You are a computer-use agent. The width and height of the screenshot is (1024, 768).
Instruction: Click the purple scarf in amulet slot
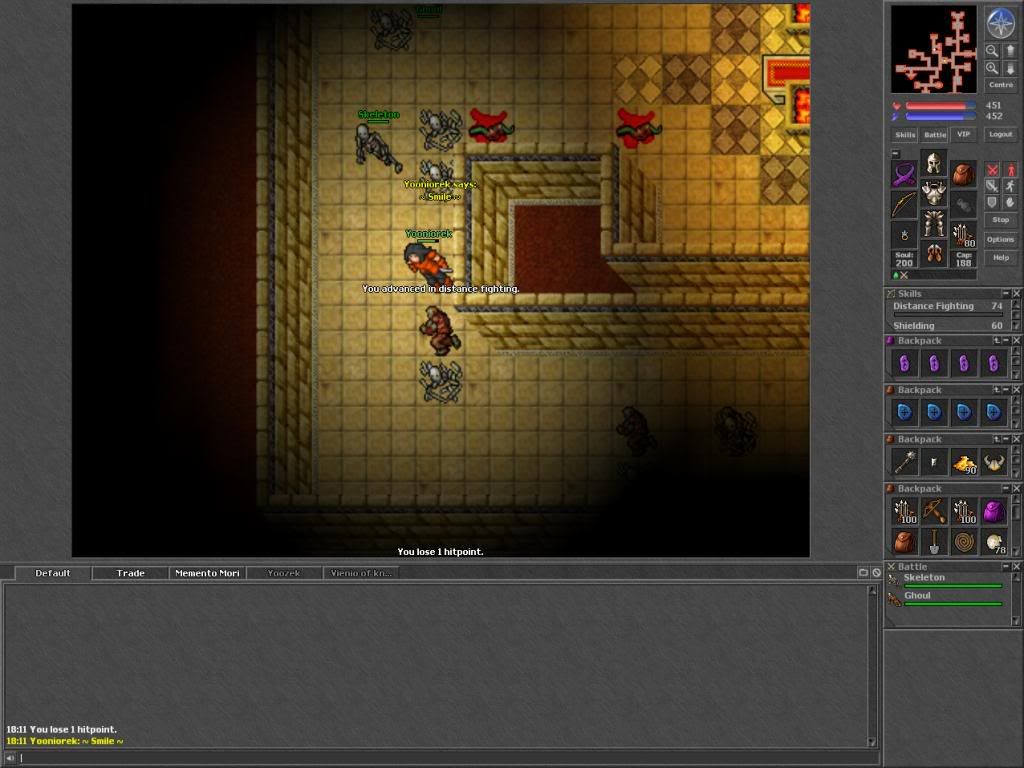point(904,174)
